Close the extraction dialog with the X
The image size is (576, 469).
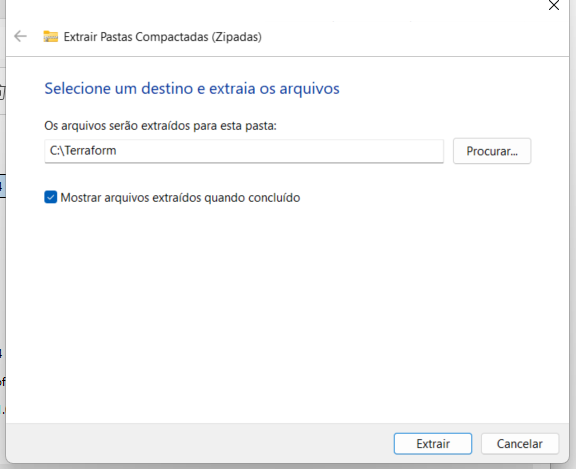coord(554,5)
